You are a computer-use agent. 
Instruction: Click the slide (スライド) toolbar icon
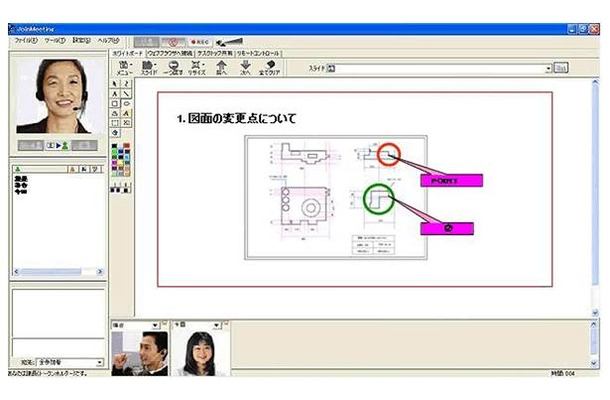(x=149, y=68)
